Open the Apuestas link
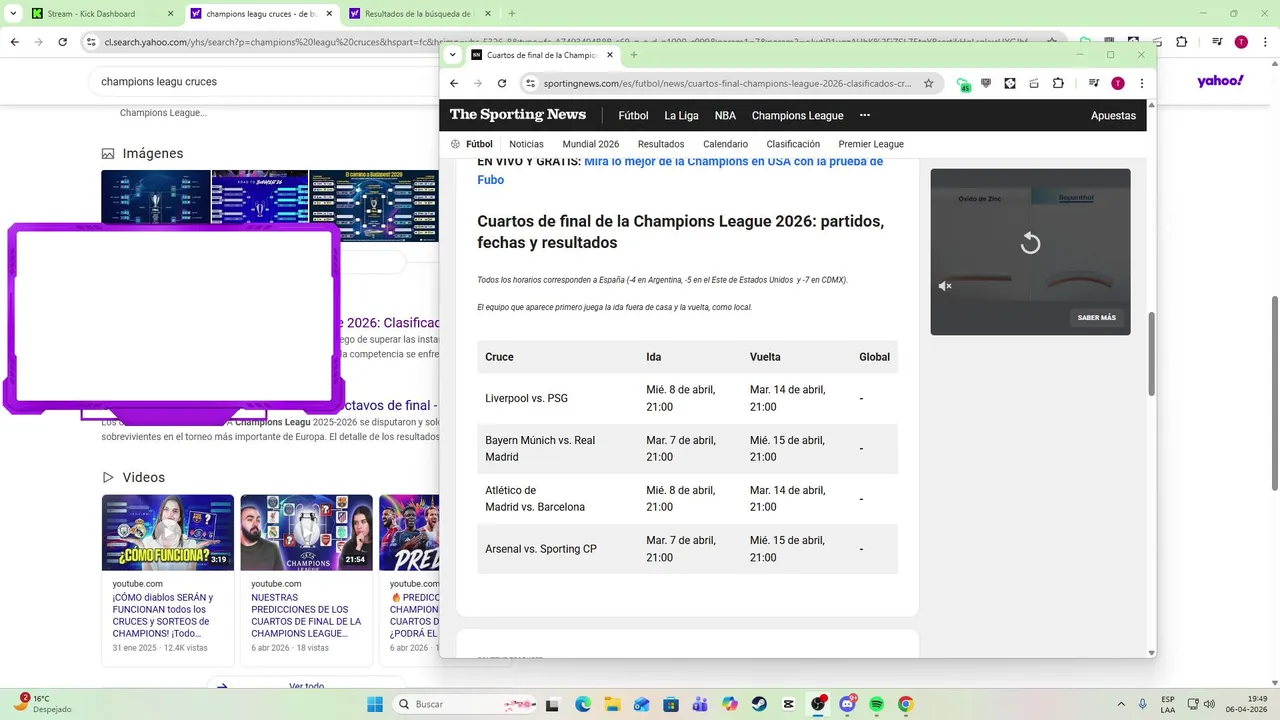 click(1113, 115)
